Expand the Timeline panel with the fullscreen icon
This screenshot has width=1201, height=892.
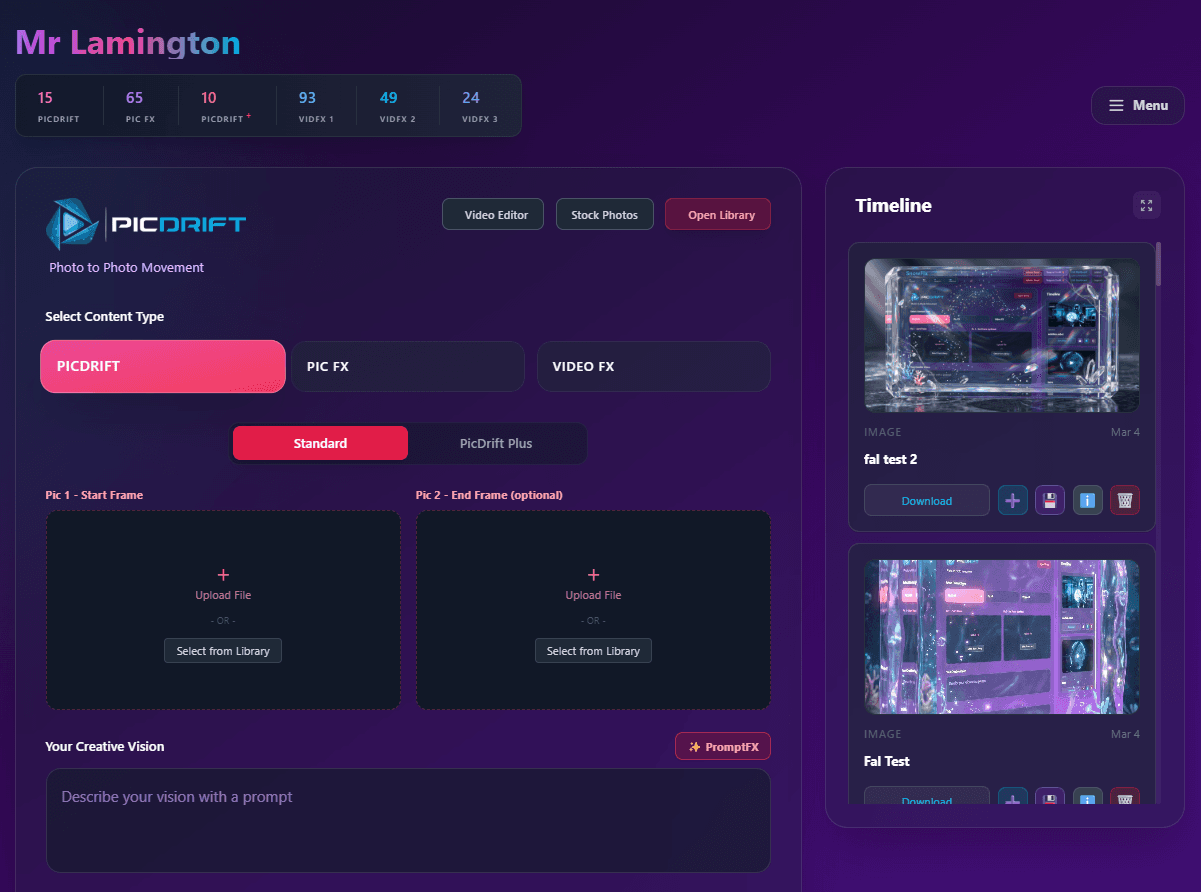(1146, 205)
